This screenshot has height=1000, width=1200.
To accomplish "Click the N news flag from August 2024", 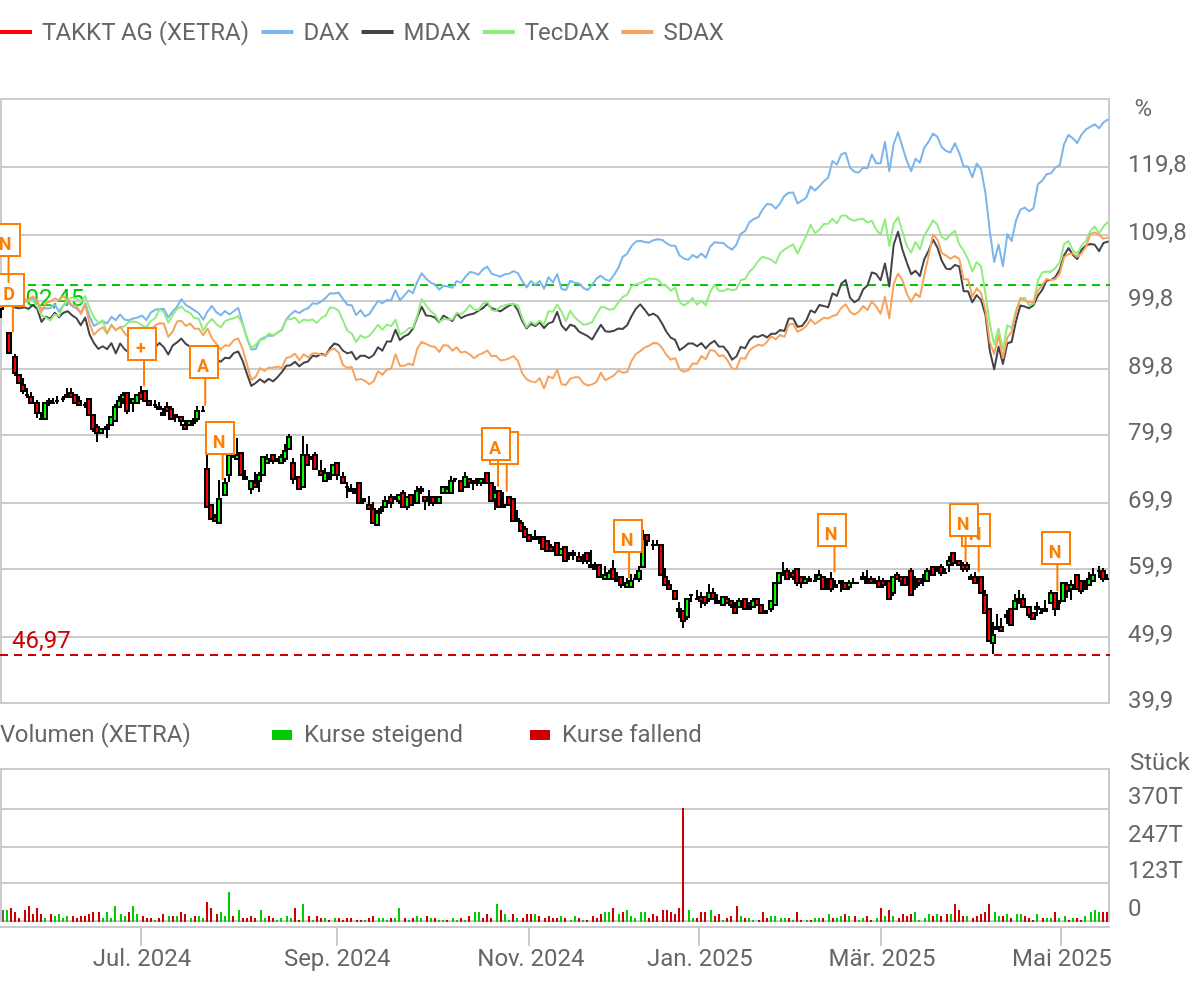I will pos(220,437).
